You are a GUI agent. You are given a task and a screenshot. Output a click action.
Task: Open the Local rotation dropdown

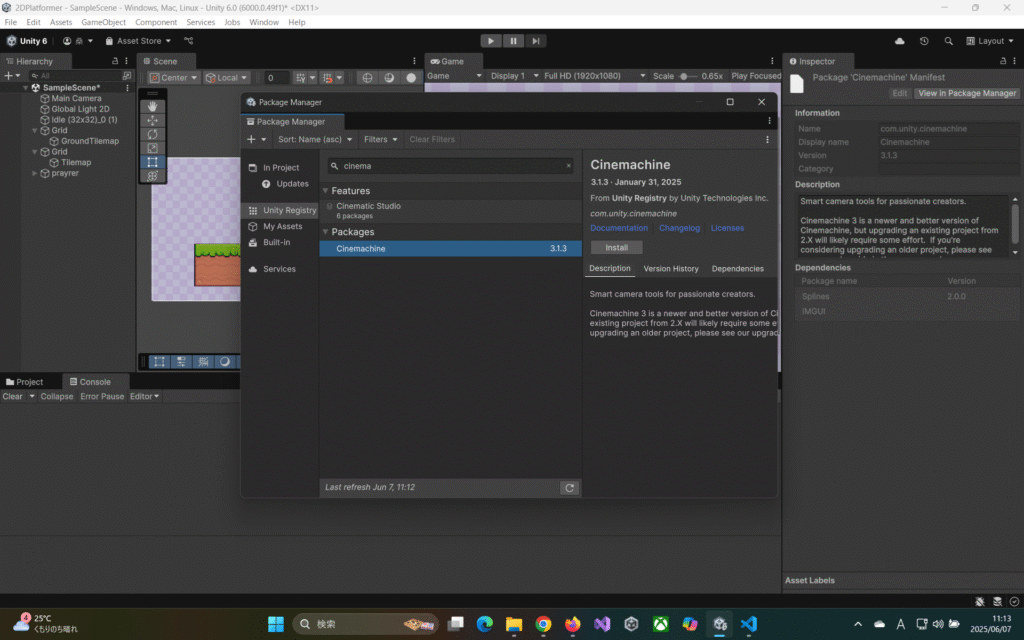tap(227, 78)
